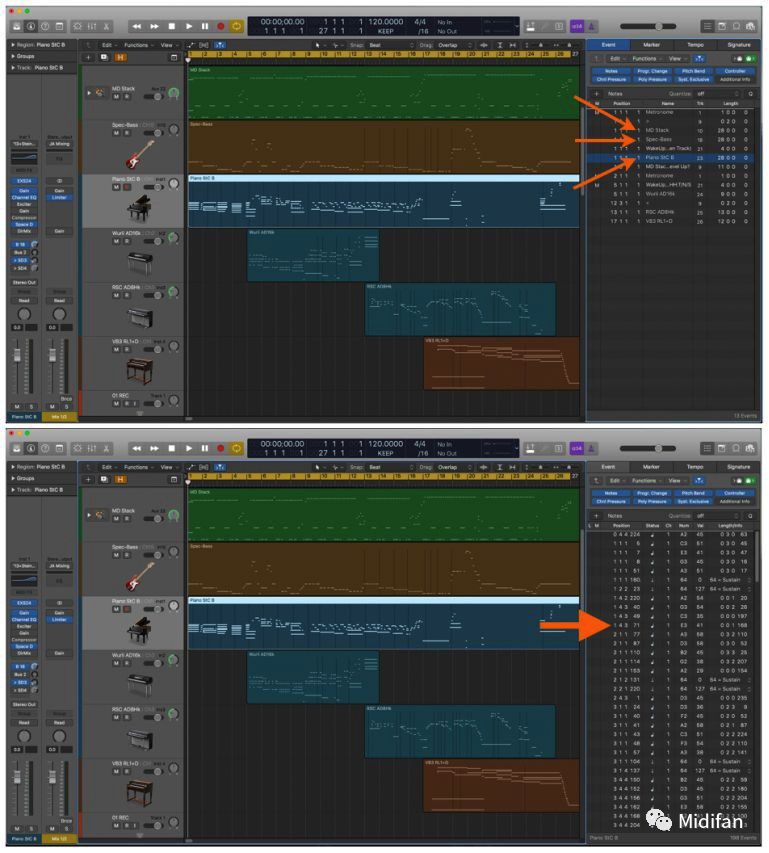Click bass guitar icon on Spec-Bass, top window
The height and width of the screenshot is (853, 769).
point(140,154)
